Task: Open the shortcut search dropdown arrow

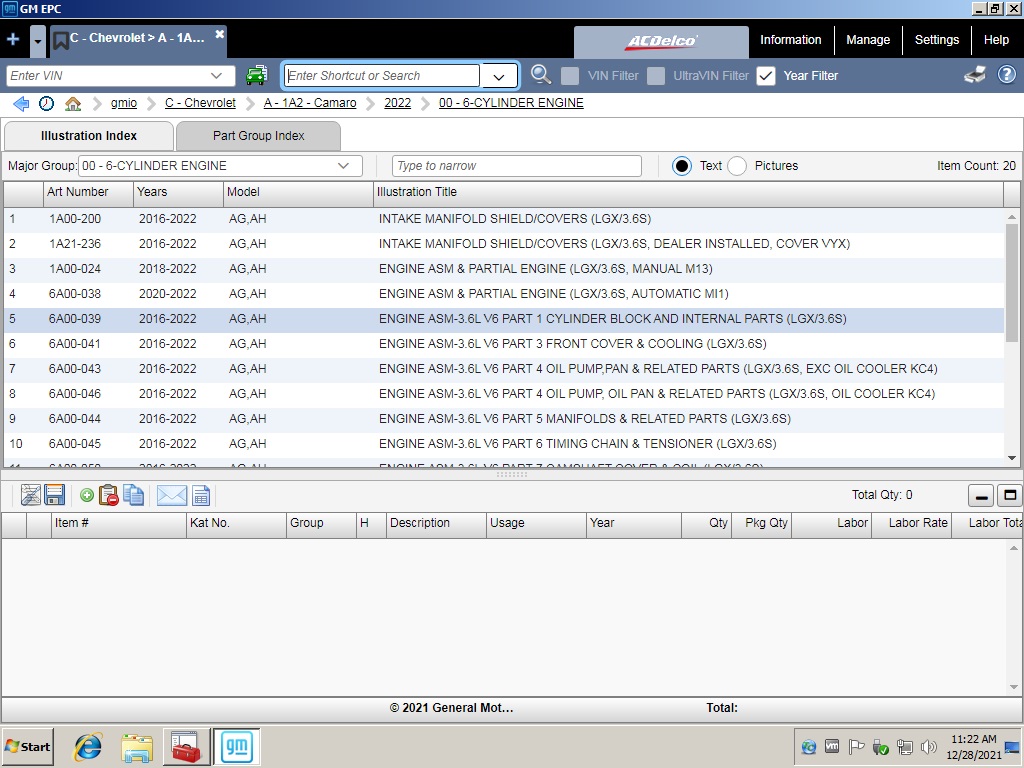Action: click(498, 75)
